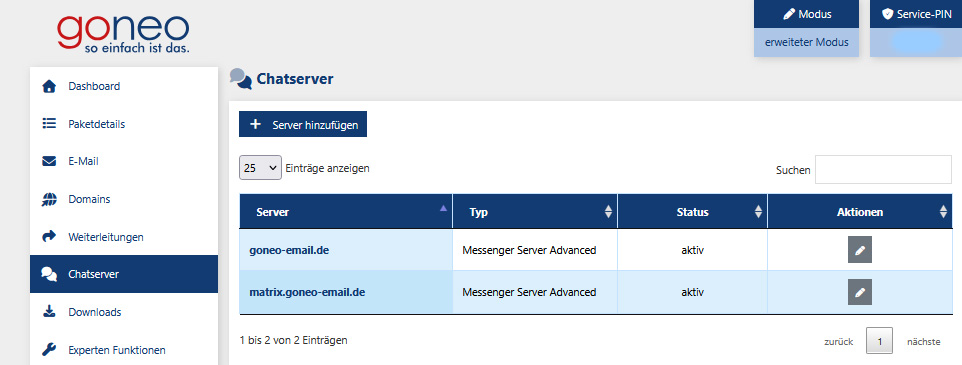Sort table by Status column
This screenshot has height=365, width=962.
(693, 212)
